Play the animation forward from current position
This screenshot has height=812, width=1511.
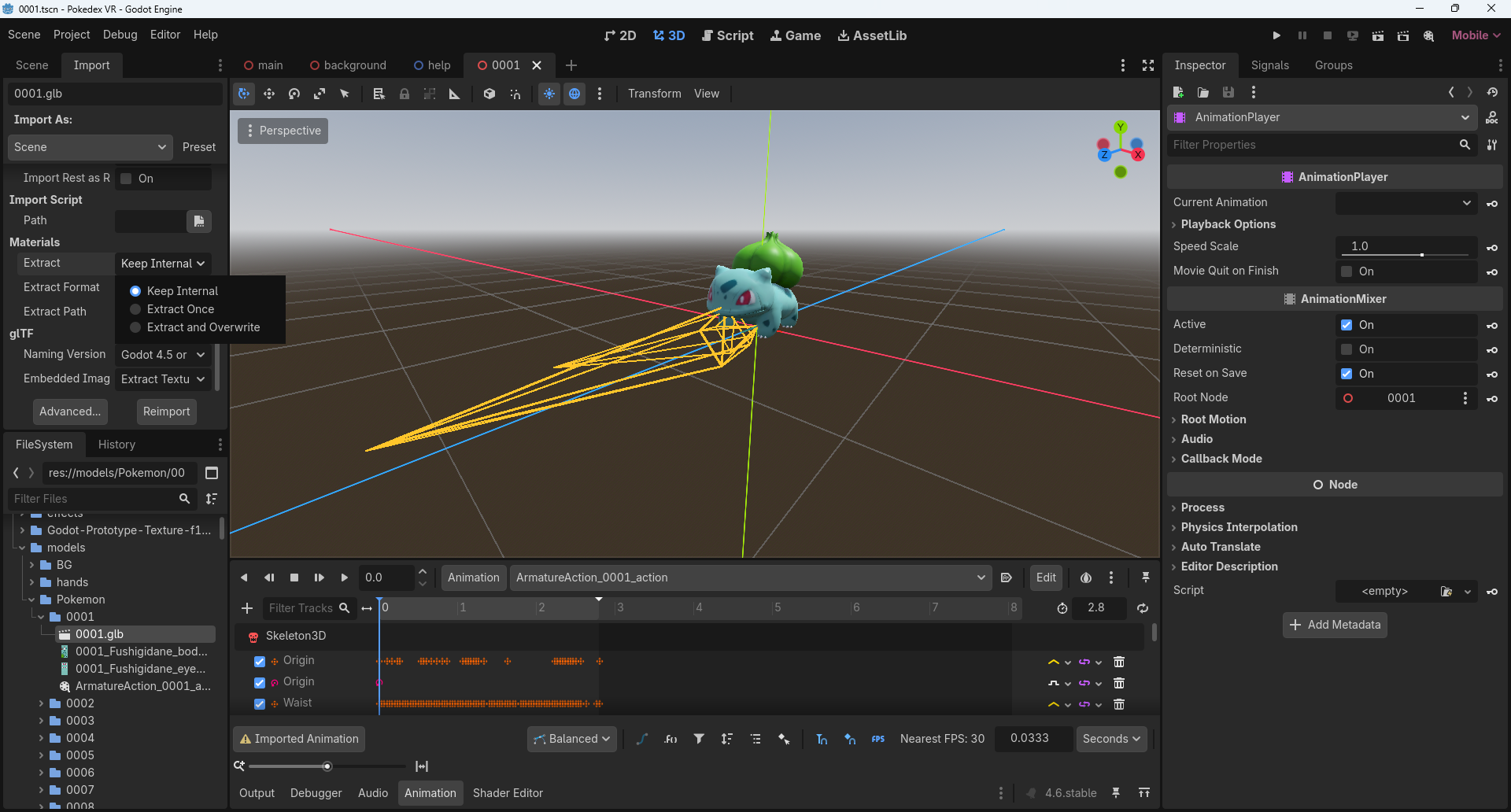pos(344,578)
